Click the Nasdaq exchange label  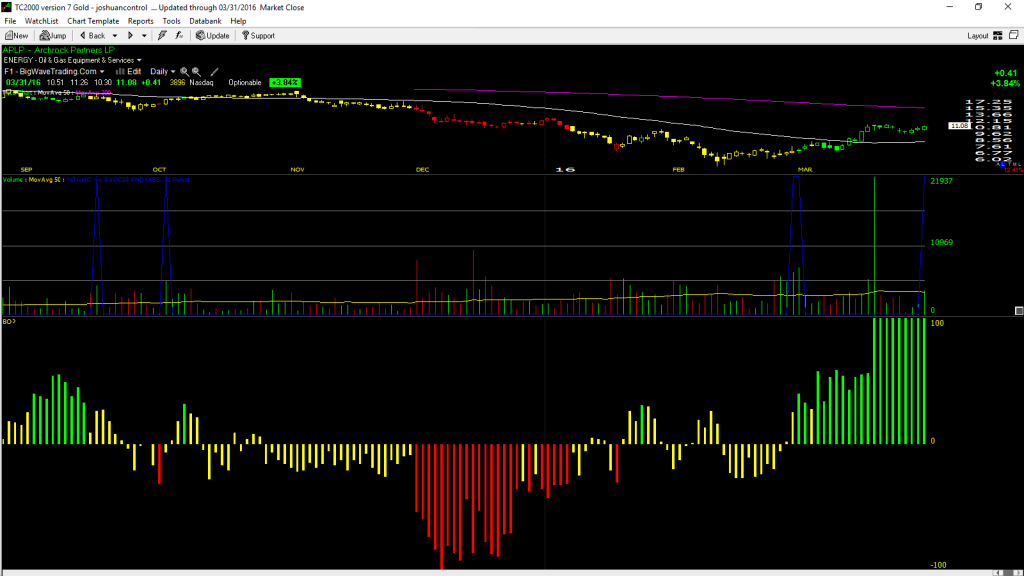pos(201,83)
